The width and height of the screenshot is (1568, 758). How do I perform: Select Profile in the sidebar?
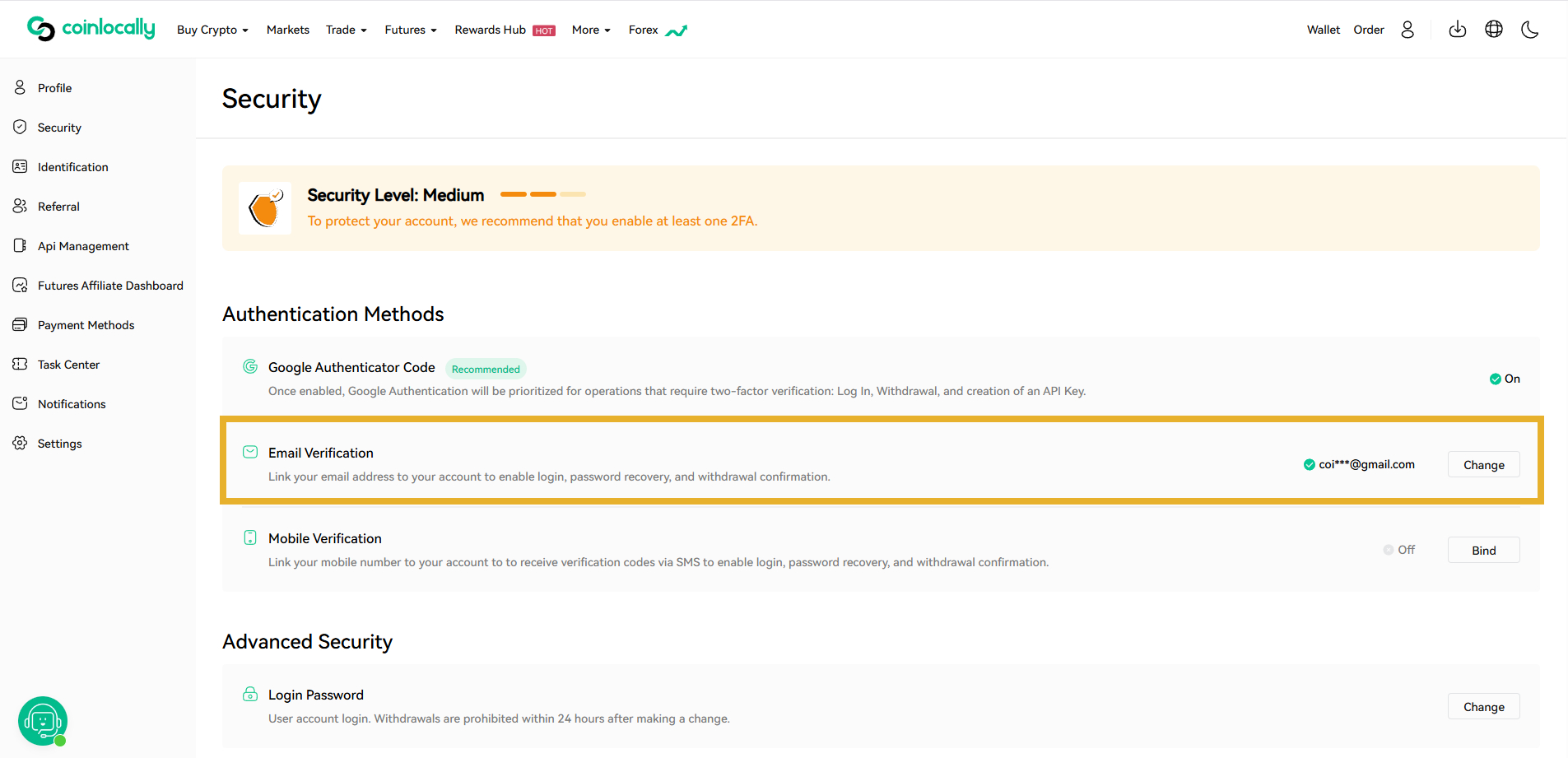(54, 88)
